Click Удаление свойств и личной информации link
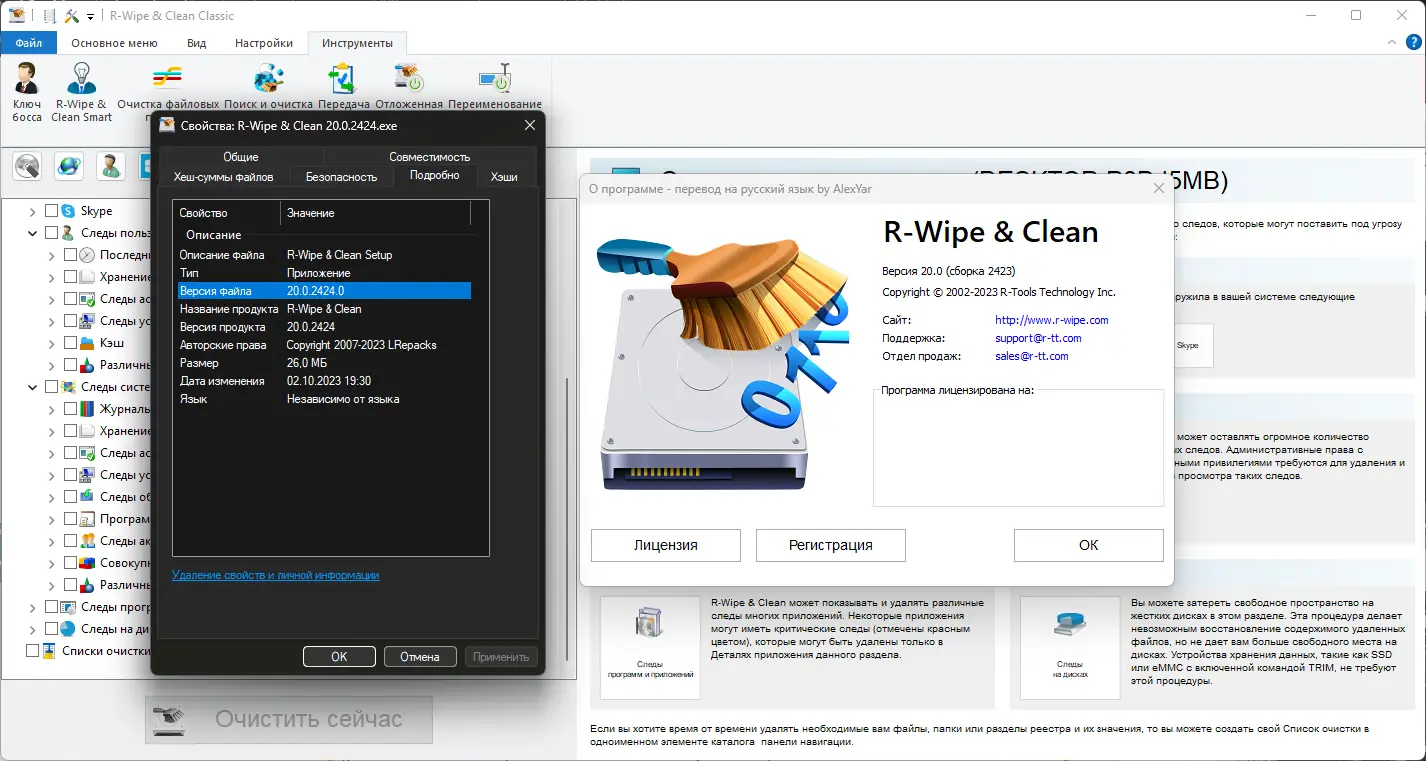The image size is (1426, 761). 276,575
